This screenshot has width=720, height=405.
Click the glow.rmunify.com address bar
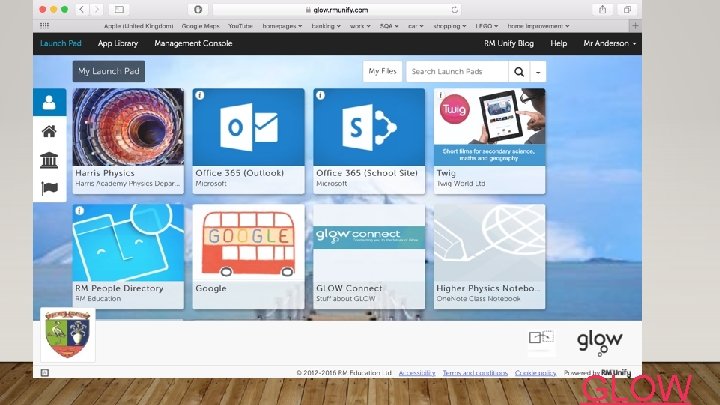[x=337, y=10]
